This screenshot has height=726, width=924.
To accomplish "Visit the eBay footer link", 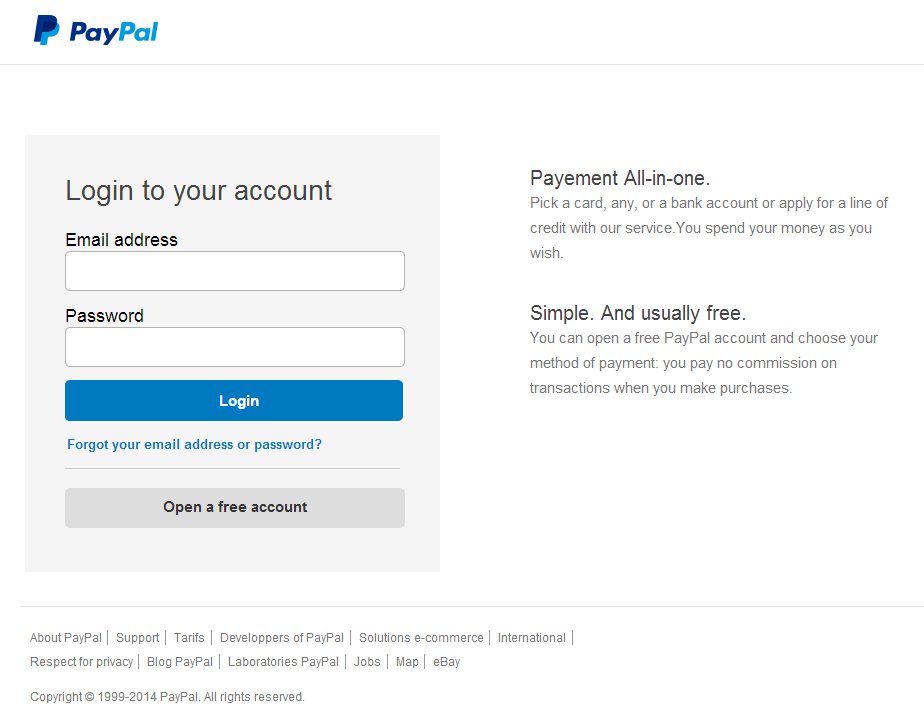I will coord(447,662).
